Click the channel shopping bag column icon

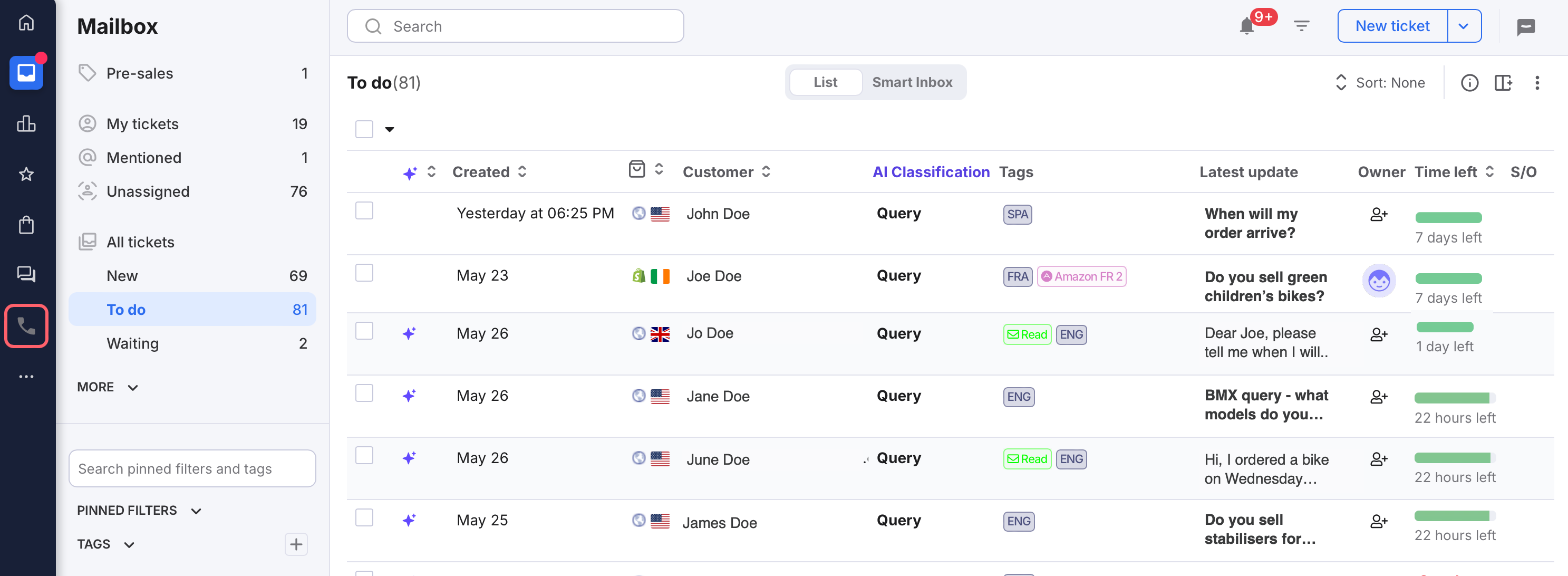637,169
